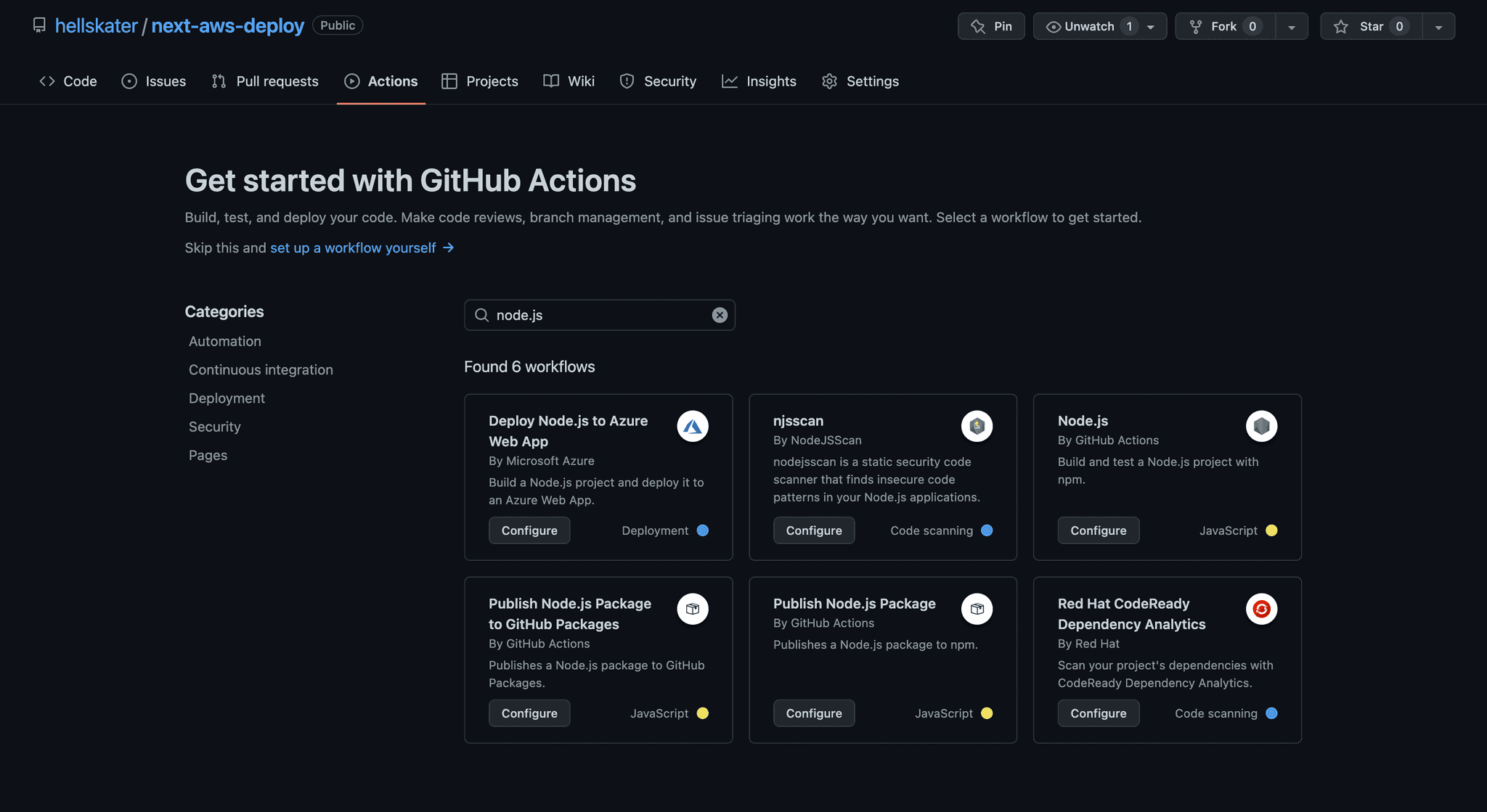Screen dimensions: 1487x812
Task: Click the Azure logo on the Deploy Node.js card
Action: point(693,426)
